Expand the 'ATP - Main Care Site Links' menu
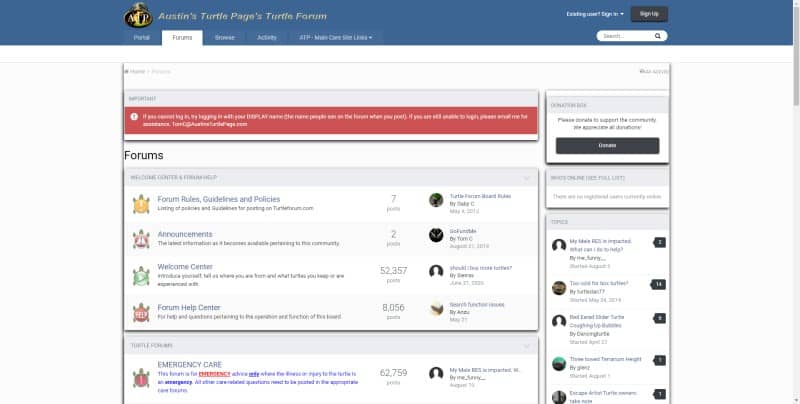The image size is (800, 404). (x=335, y=38)
